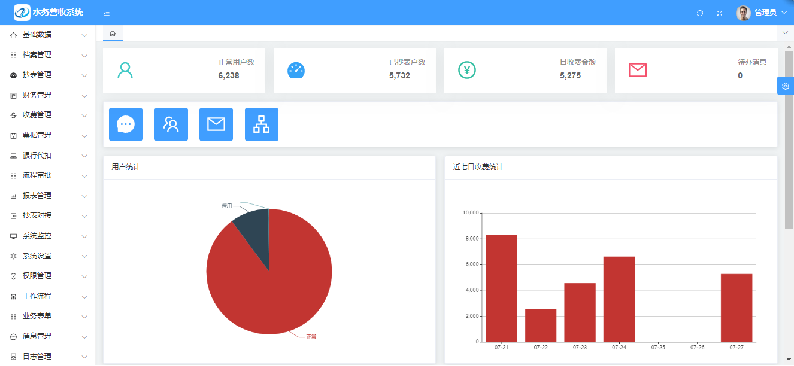Open the administrator avatar picture
Image resolution: width=794 pixels, height=366 pixels.
coord(743,13)
